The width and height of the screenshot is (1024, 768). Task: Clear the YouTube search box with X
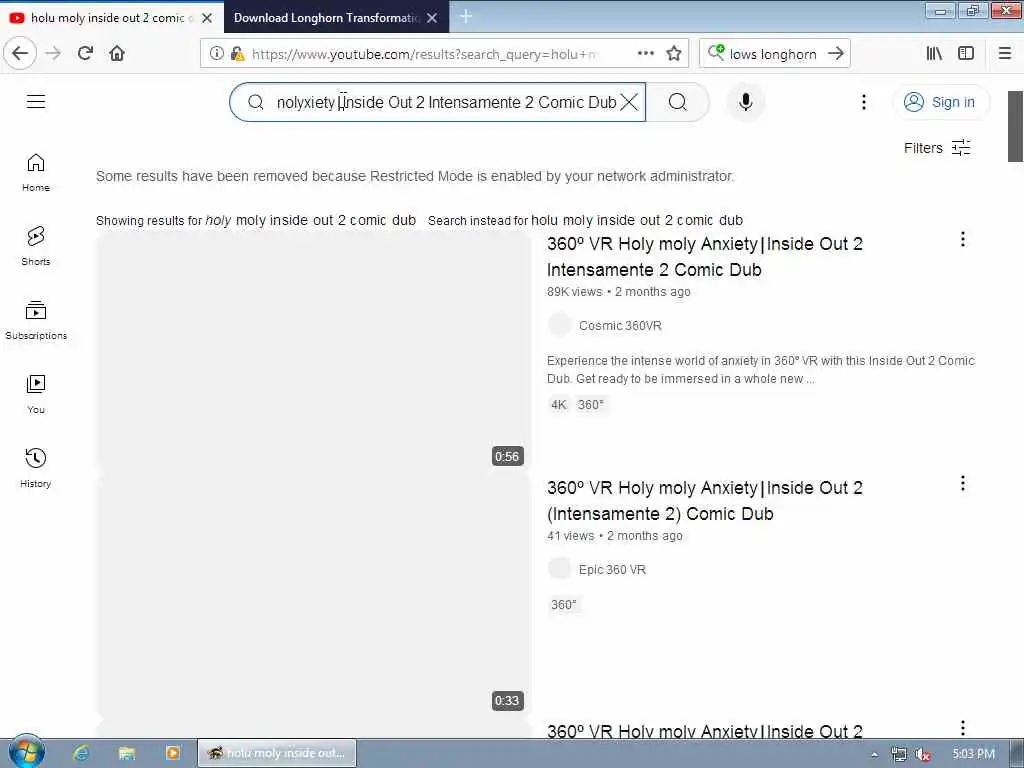[629, 102]
